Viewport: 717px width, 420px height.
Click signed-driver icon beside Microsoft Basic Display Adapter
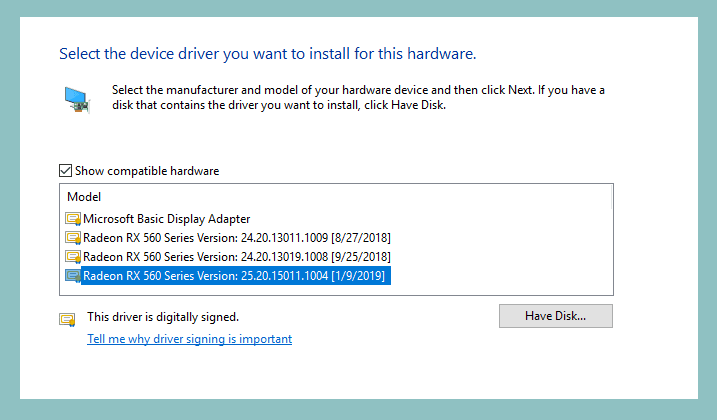(73, 219)
